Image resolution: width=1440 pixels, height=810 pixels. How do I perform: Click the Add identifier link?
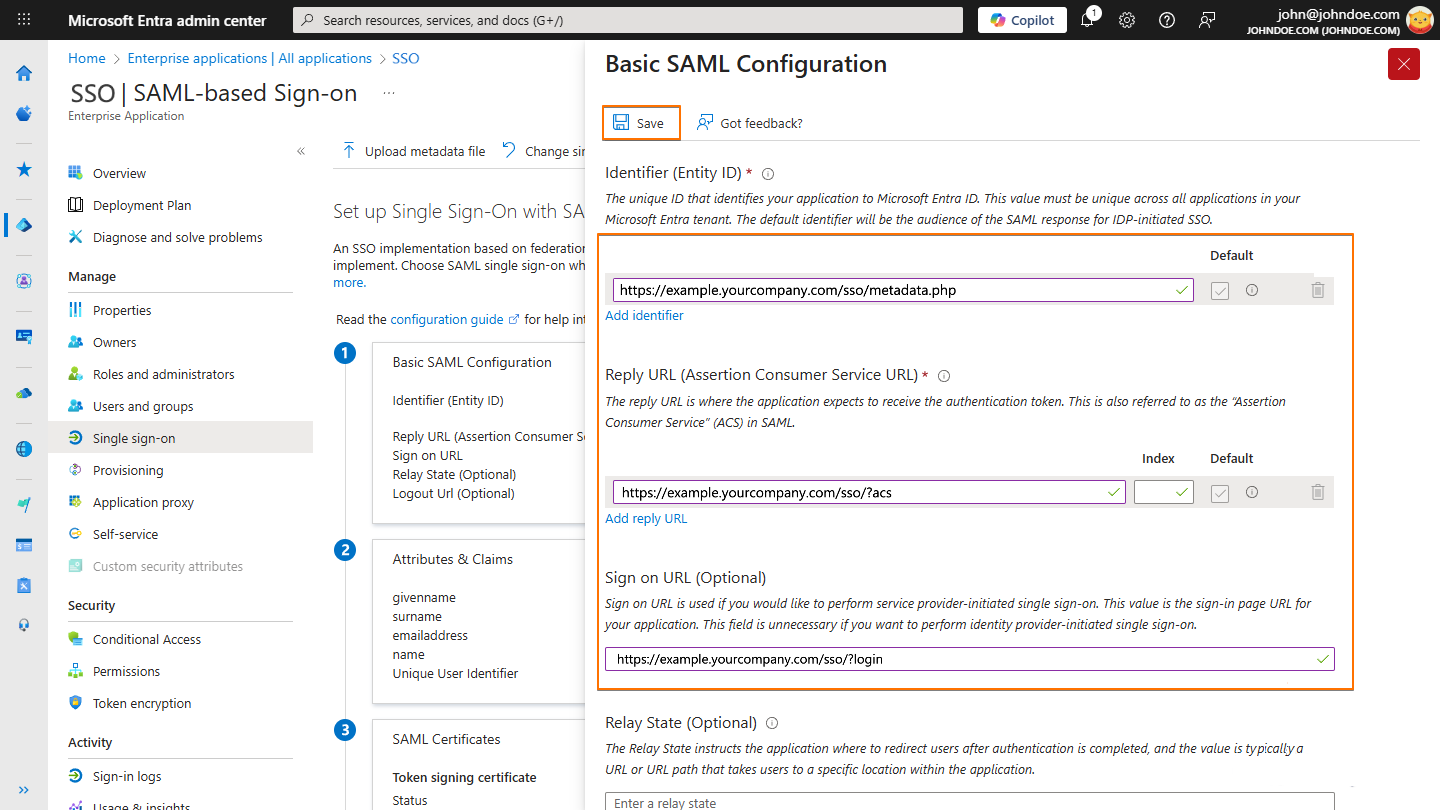coord(644,315)
